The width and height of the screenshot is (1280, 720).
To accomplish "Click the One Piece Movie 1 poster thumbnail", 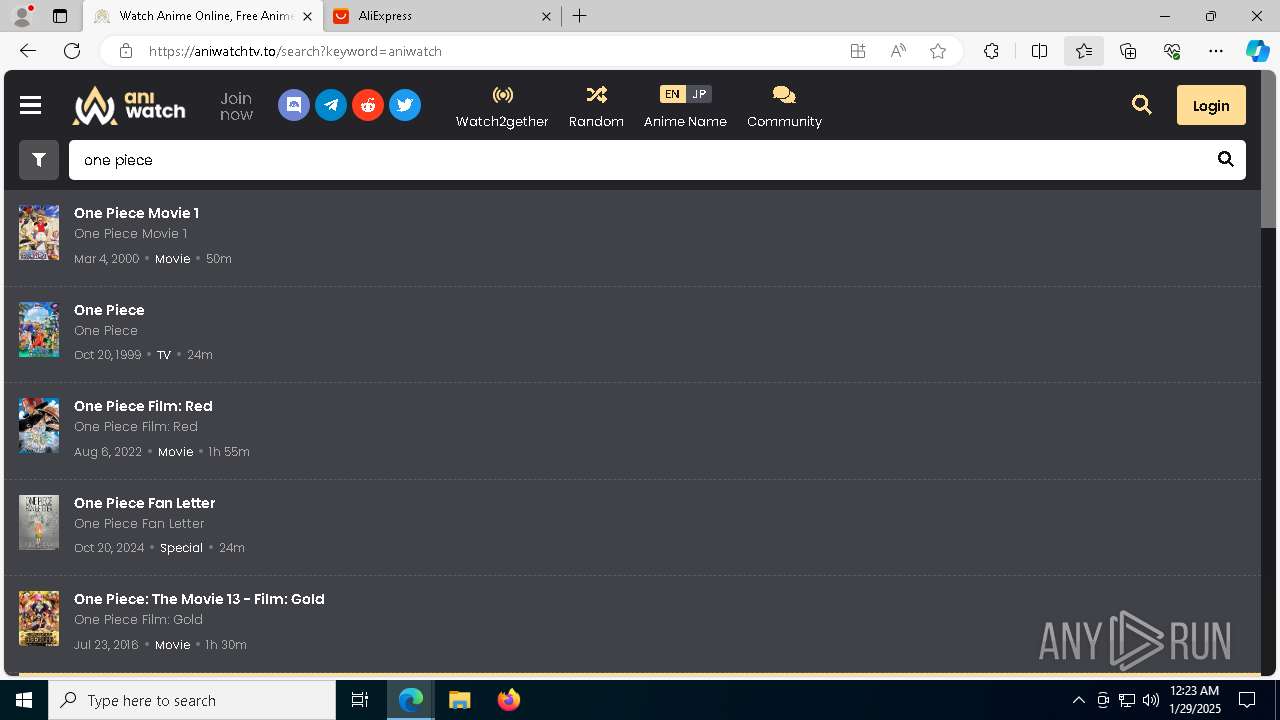I will pos(39,233).
